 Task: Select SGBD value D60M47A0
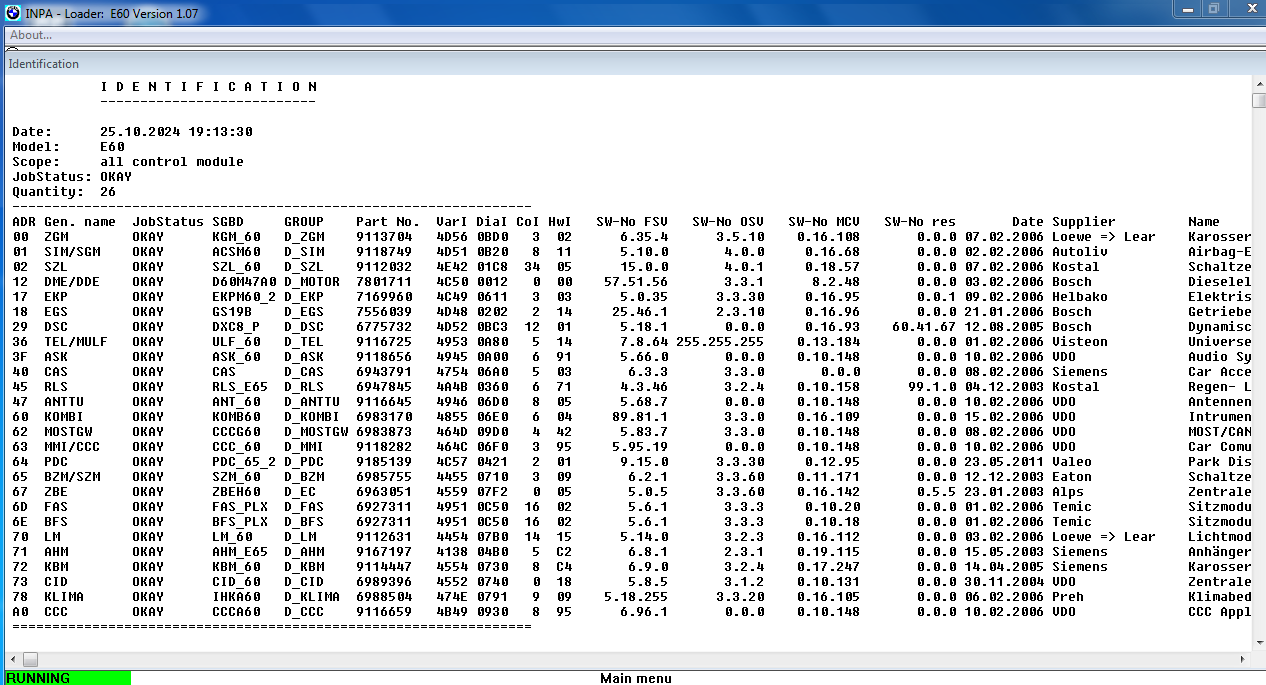(244, 281)
